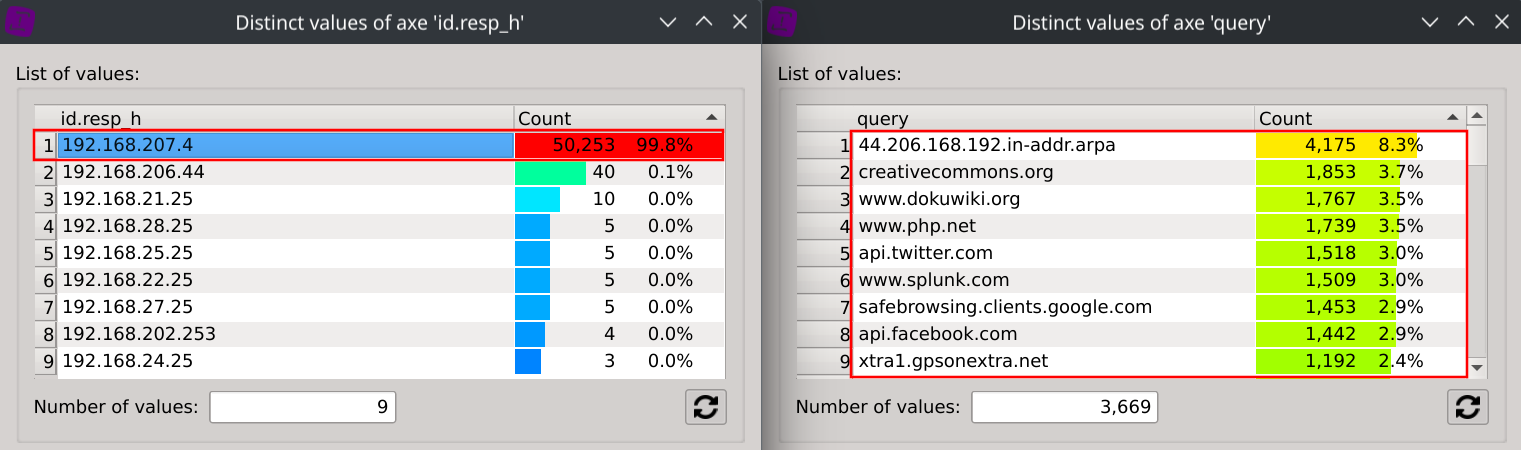Click app icon in query window title bar

783,21
